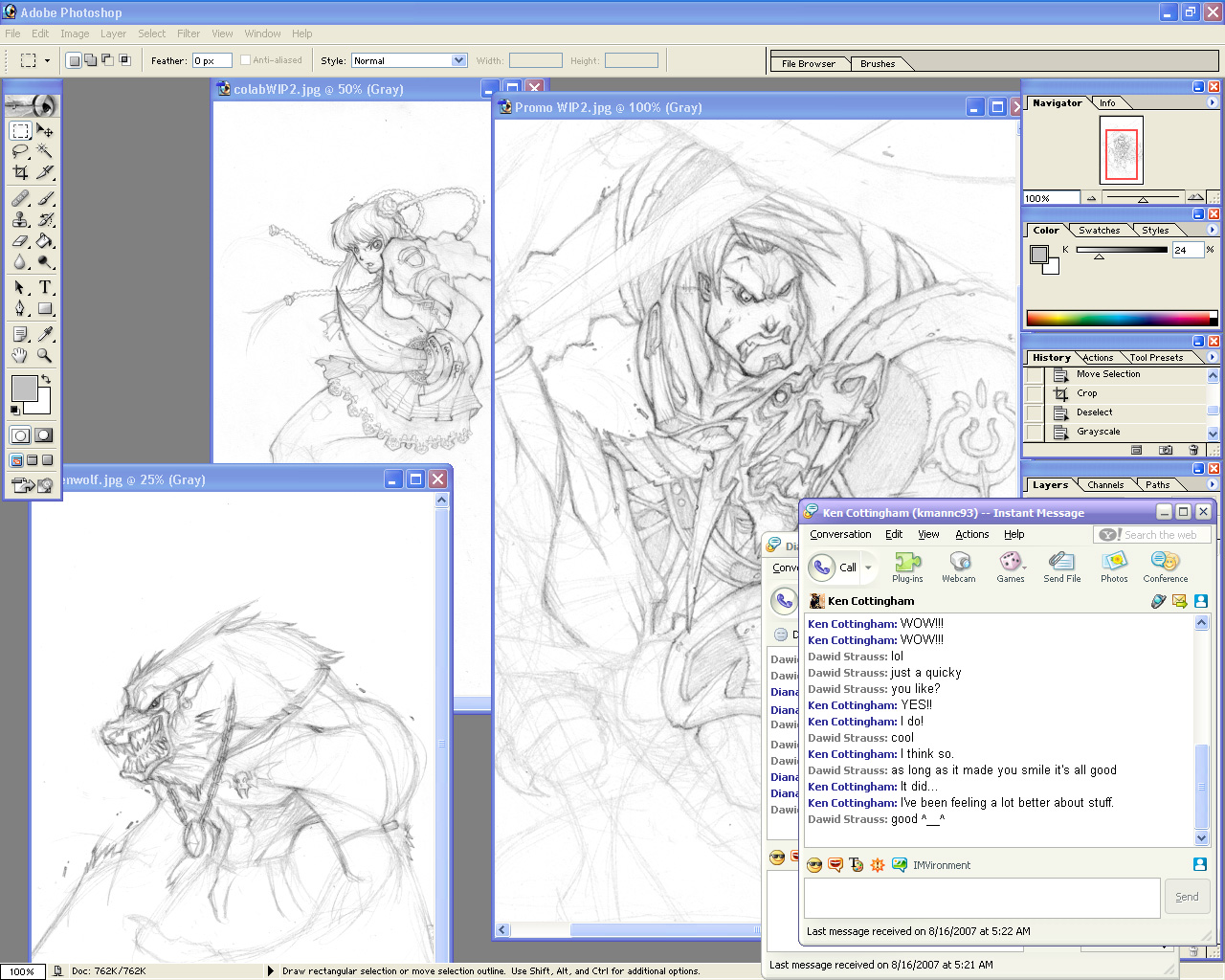Click the messenger Send button

click(1187, 898)
